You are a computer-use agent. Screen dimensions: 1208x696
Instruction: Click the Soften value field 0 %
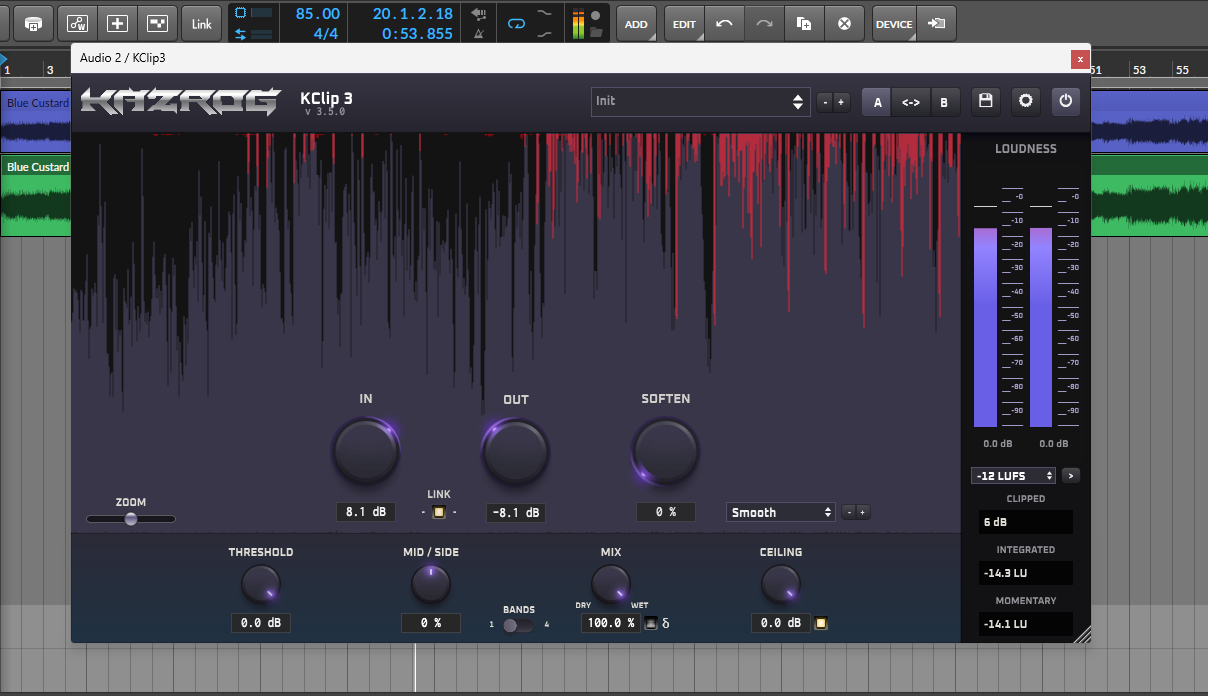click(666, 512)
